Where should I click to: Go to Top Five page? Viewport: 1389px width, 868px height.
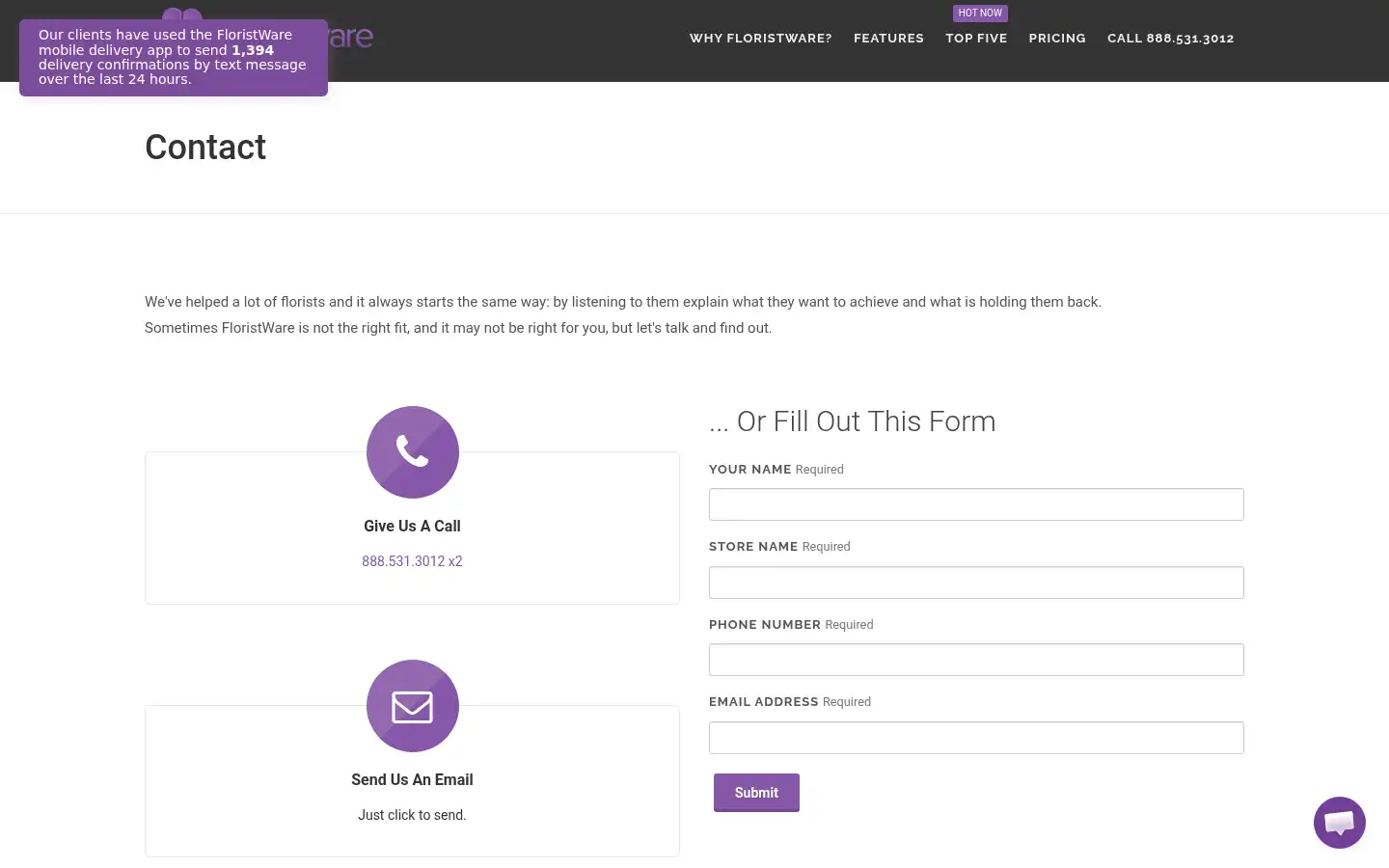click(x=976, y=39)
